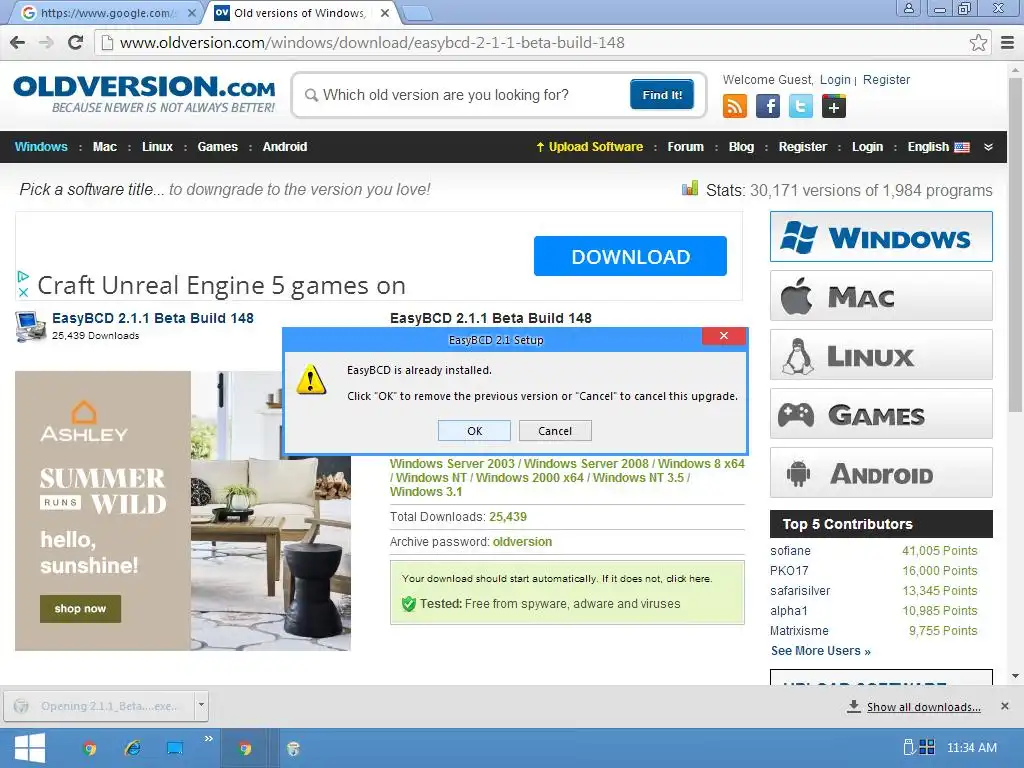Screen dimensions: 1024x768
Task: Close the Old versions of Windows tab
Action: click(385, 12)
